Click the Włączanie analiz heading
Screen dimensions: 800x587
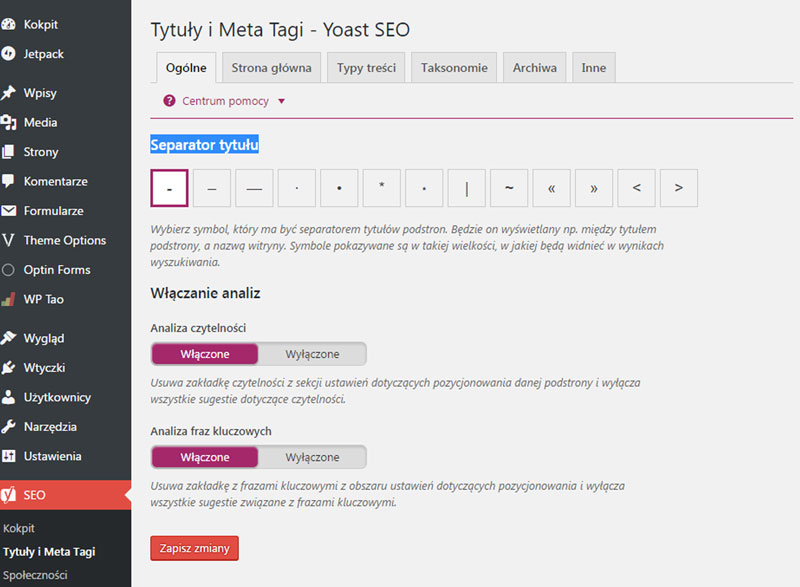pos(206,293)
